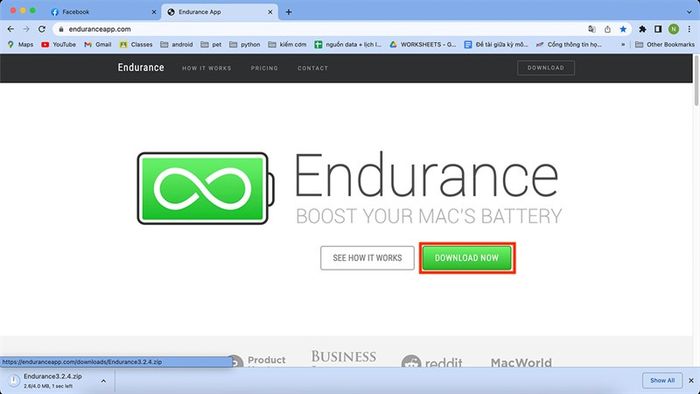Open the Gmail bookmark
The height and width of the screenshot is (394, 700).
click(98, 45)
